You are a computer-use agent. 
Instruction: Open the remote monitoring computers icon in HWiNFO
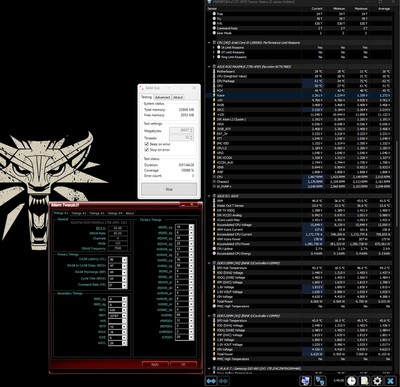(x=305, y=381)
